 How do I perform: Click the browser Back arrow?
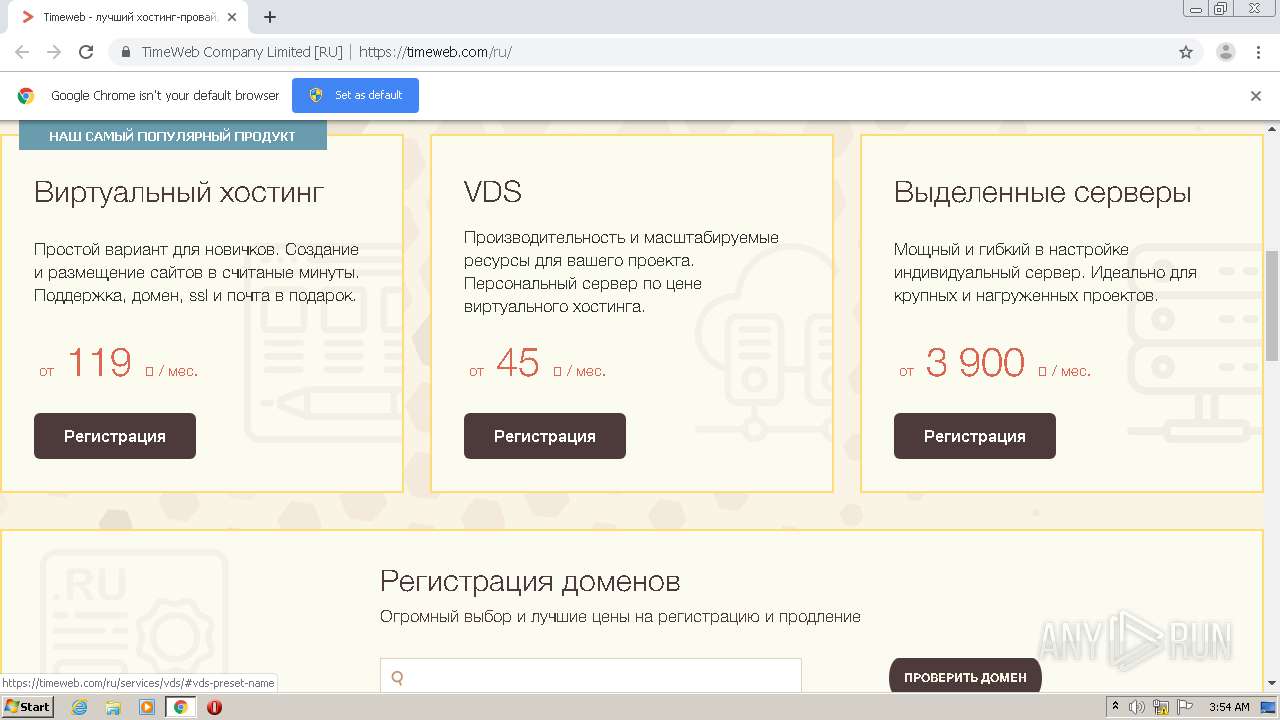[x=22, y=52]
